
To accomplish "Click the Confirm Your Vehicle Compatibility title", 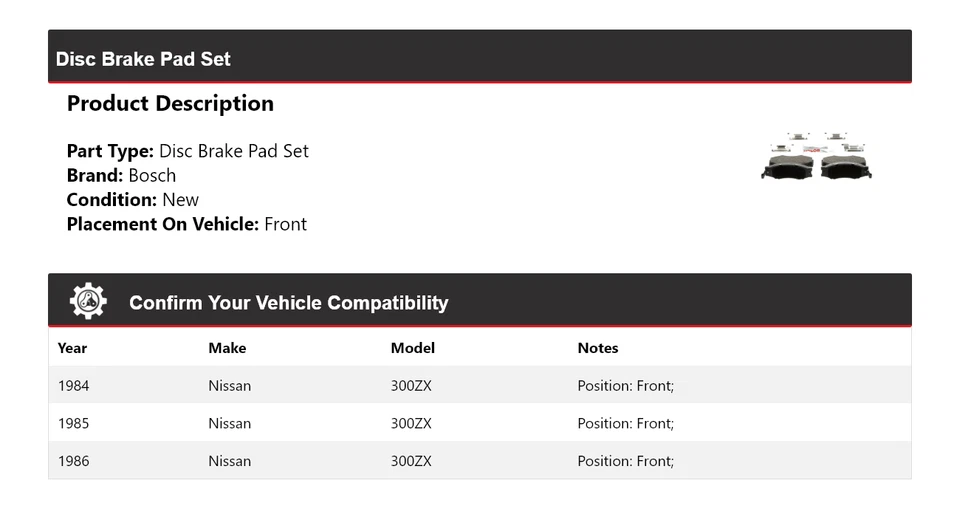I will pyautogui.click(x=288, y=303).
